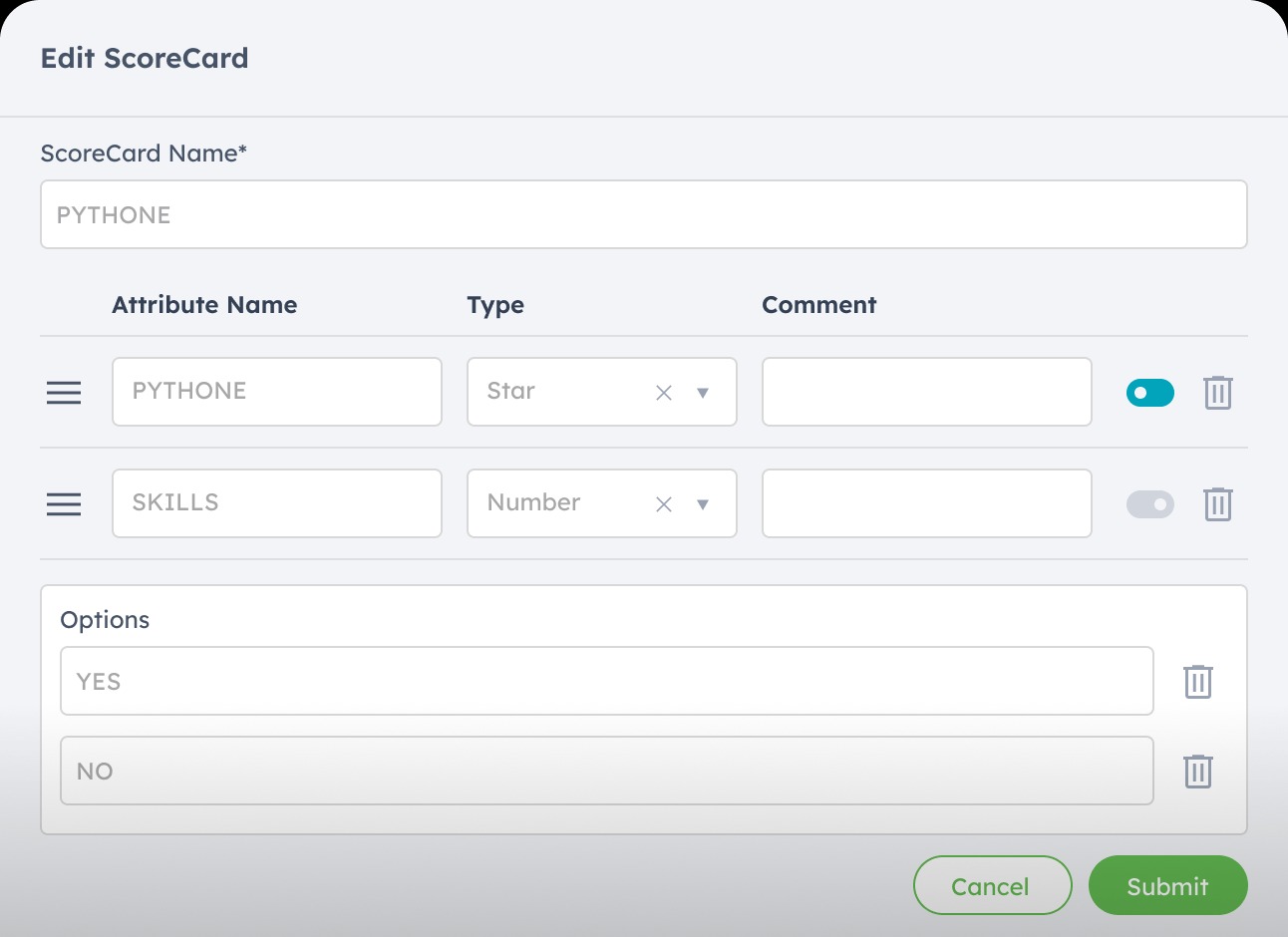Clear the Number type selection
The image size is (1288, 937).
[663, 503]
